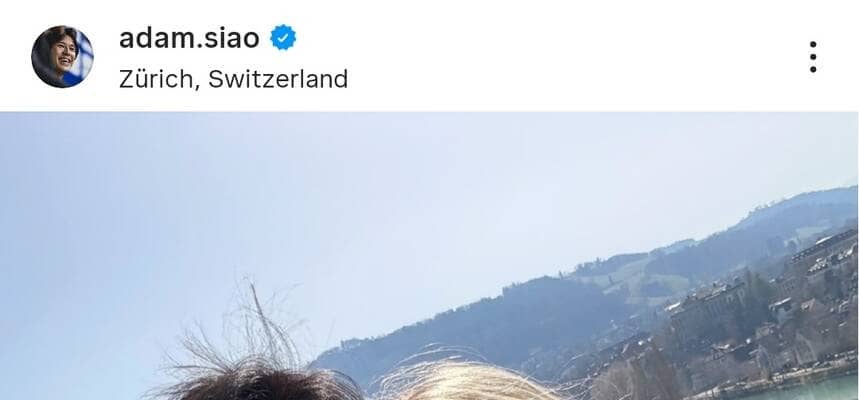Open the three-dot more options menu
Image resolution: width=859 pixels, height=400 pixels.
pyautogui.click(x=813, y=56)
